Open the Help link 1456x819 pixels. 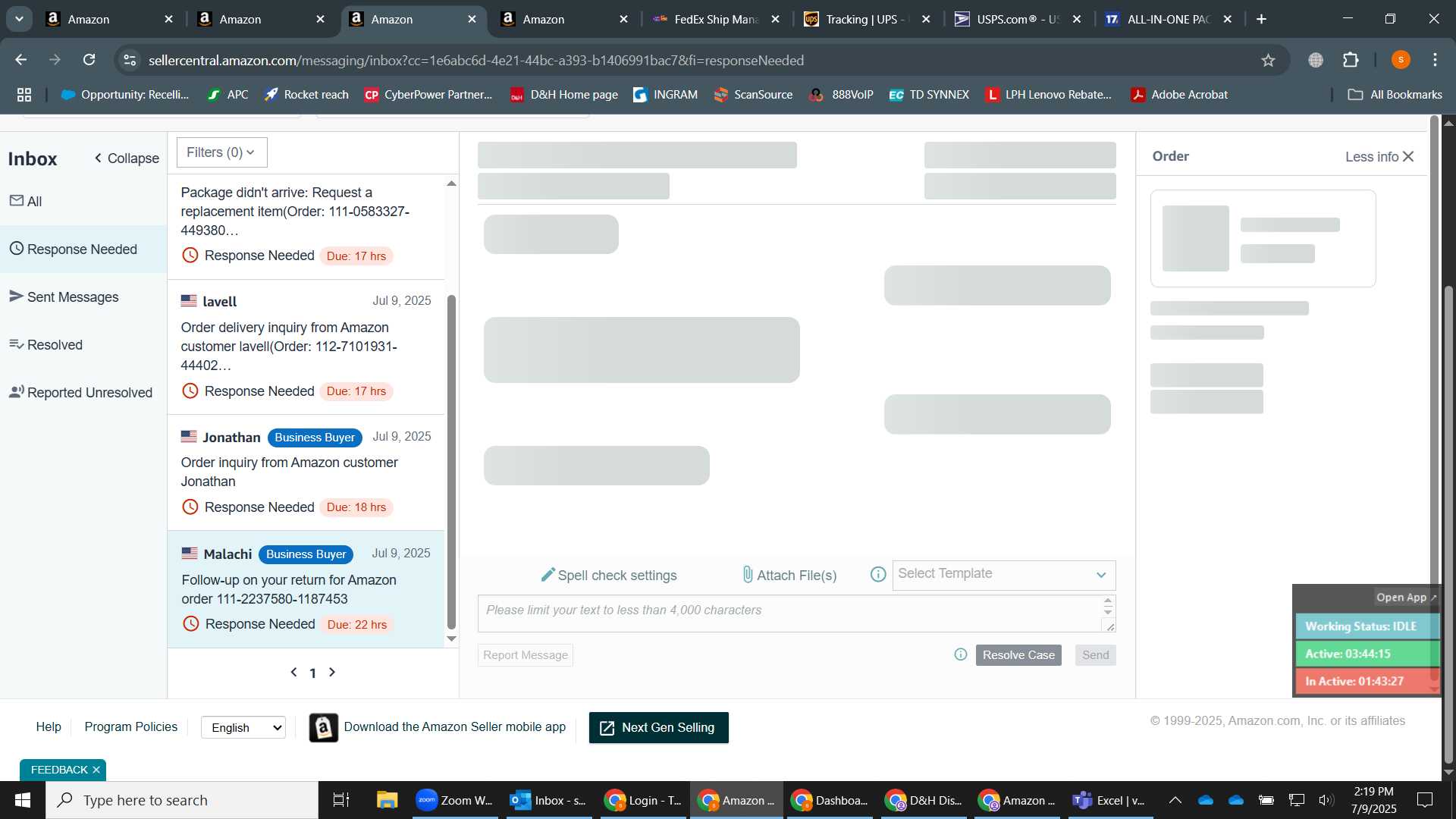click(49, 726)
